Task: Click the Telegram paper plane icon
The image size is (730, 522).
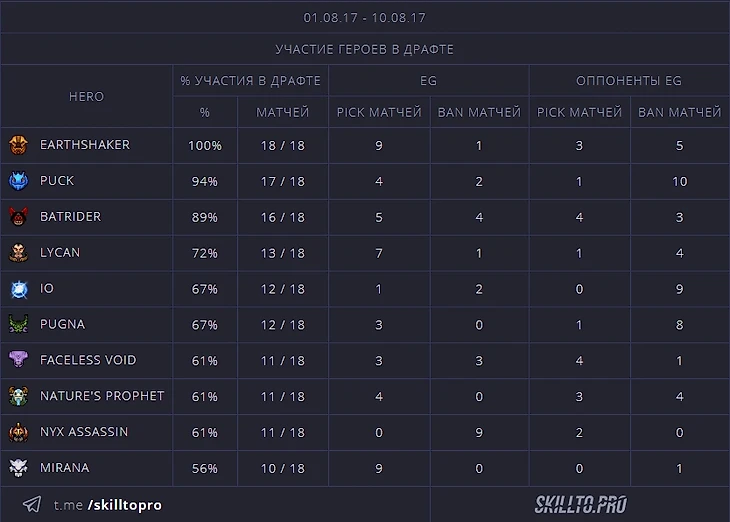Action: point(32,505)
